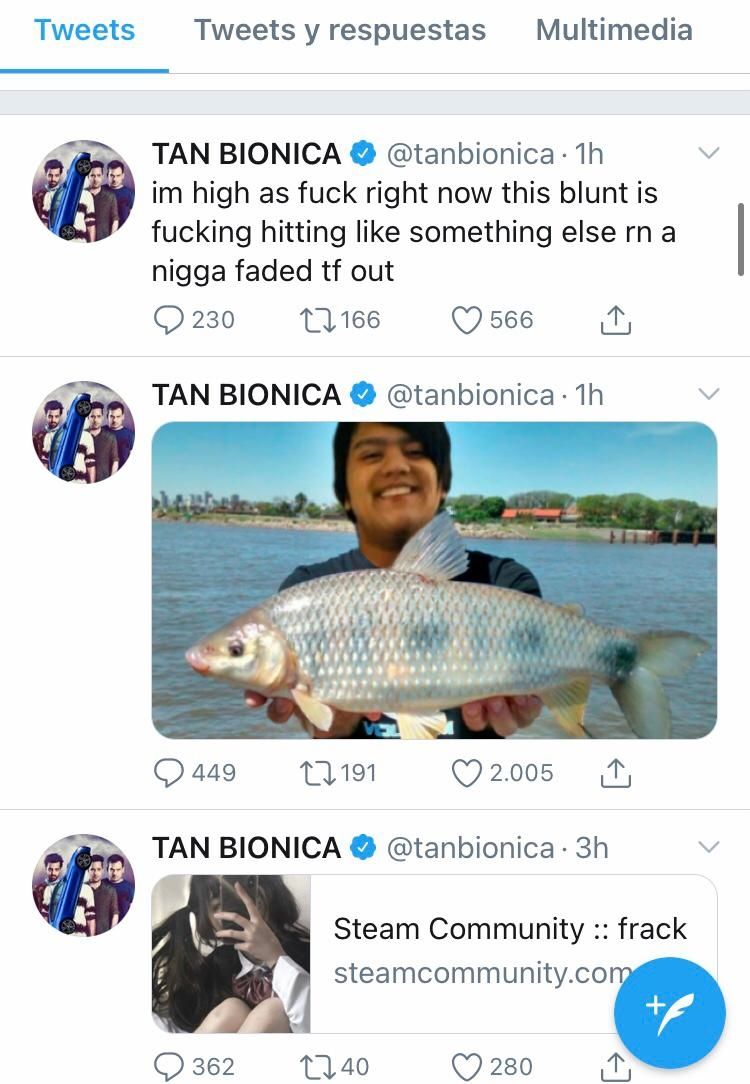750x1084 pixels.
Task: Open the chevron menu on the first tweet
Action: (x=708, y=154)
